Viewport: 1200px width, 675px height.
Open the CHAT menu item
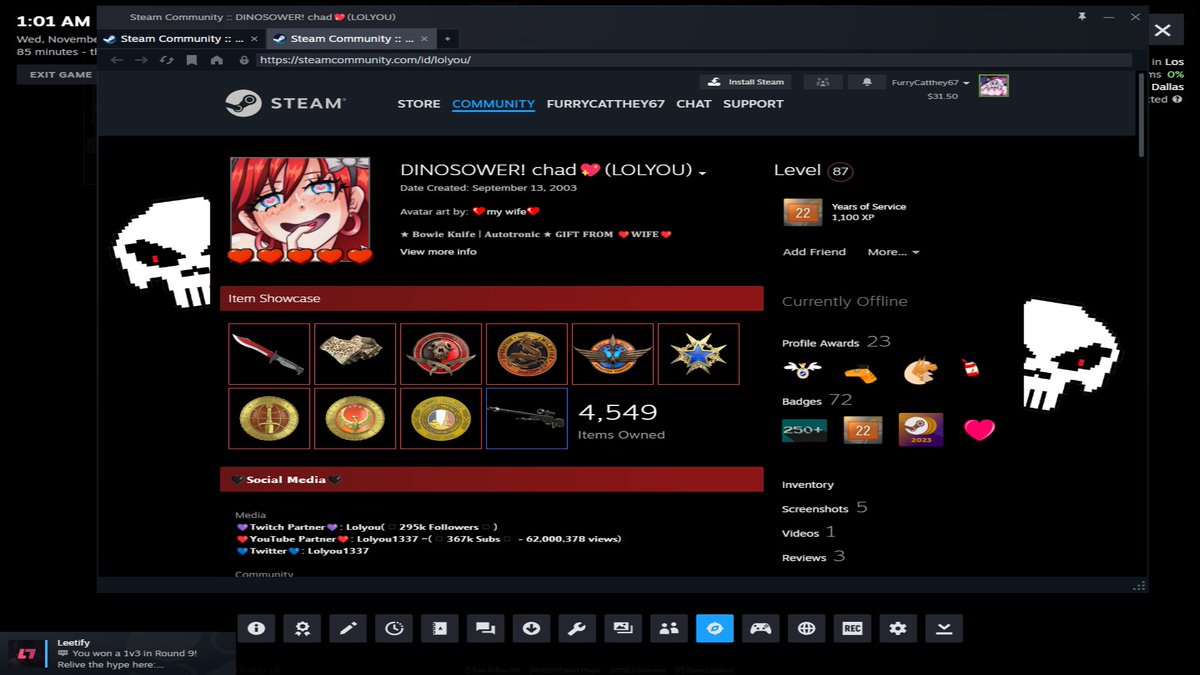pos(694,104)
